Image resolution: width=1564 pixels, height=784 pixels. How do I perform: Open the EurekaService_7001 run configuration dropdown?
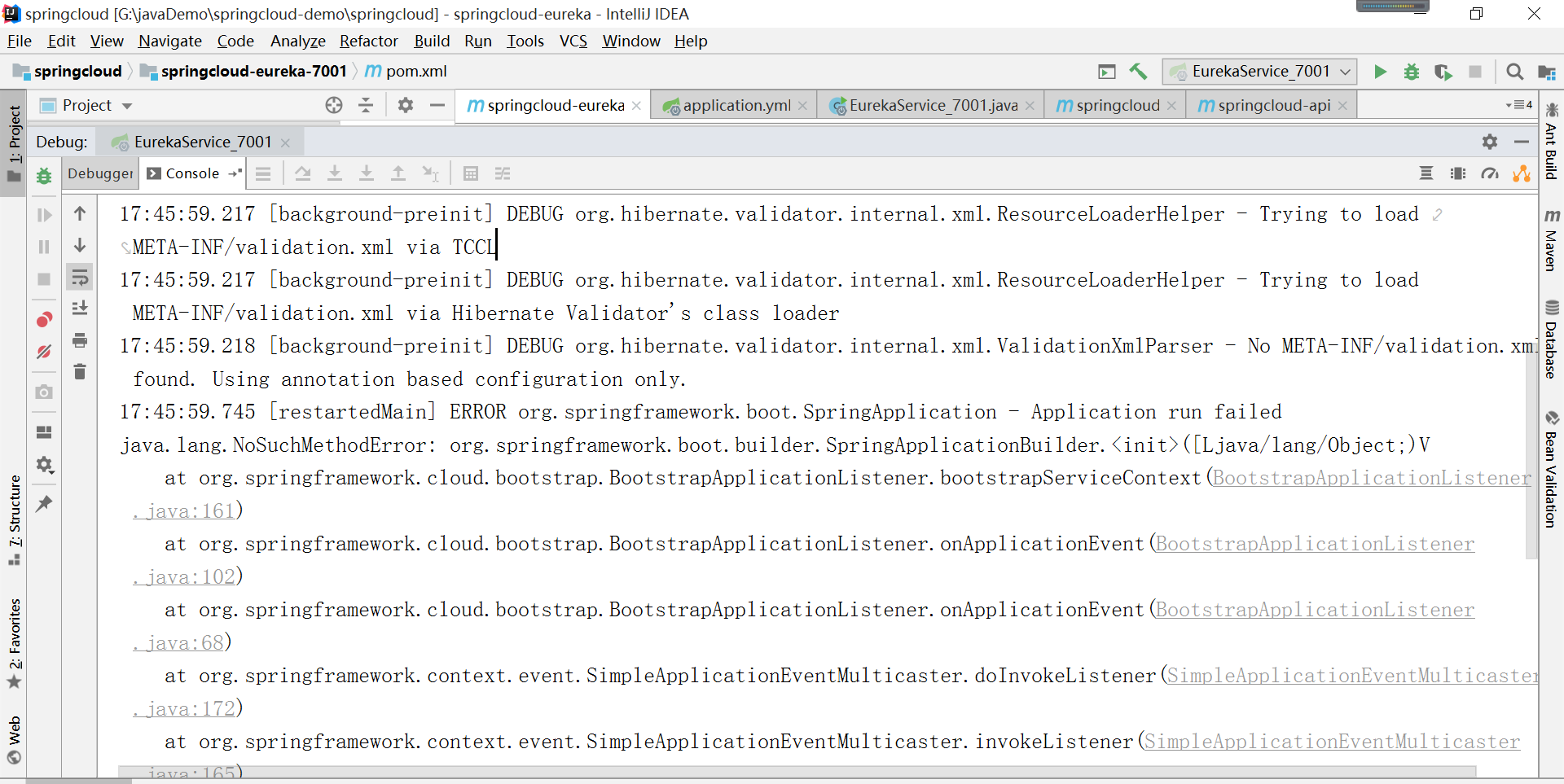click(x=1259, y=72)
